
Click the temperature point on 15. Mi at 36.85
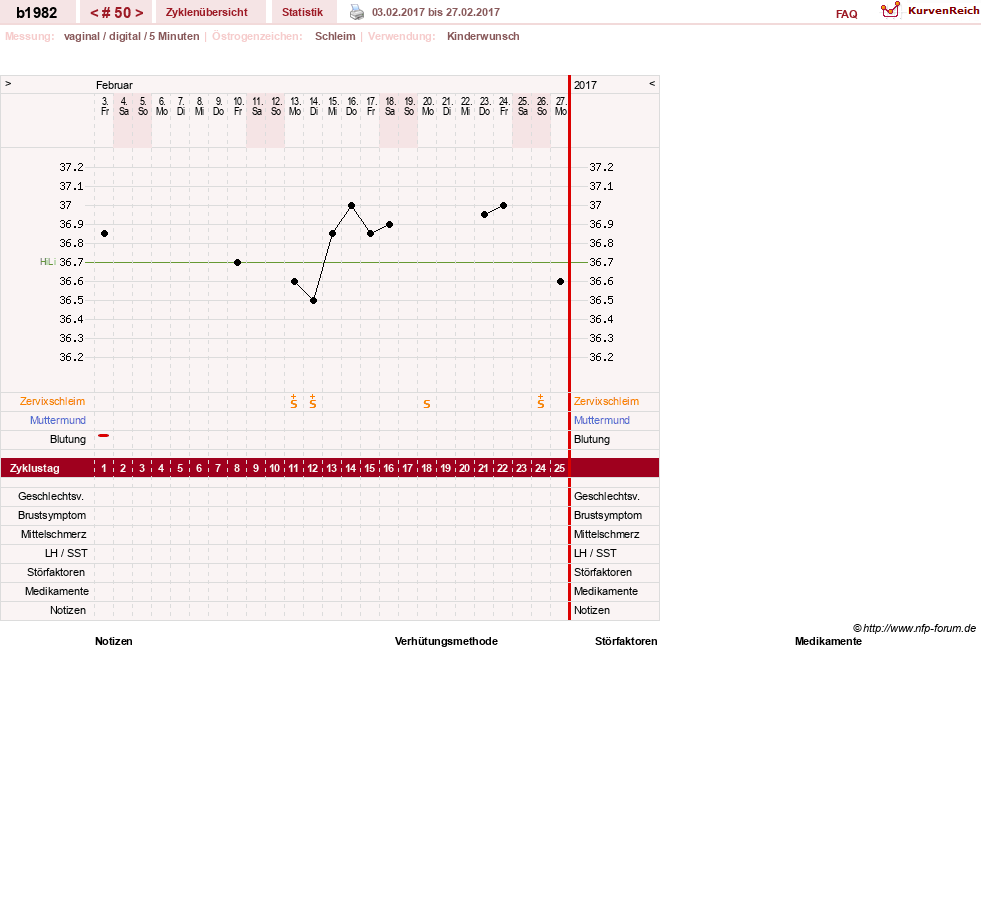(332, 233)
